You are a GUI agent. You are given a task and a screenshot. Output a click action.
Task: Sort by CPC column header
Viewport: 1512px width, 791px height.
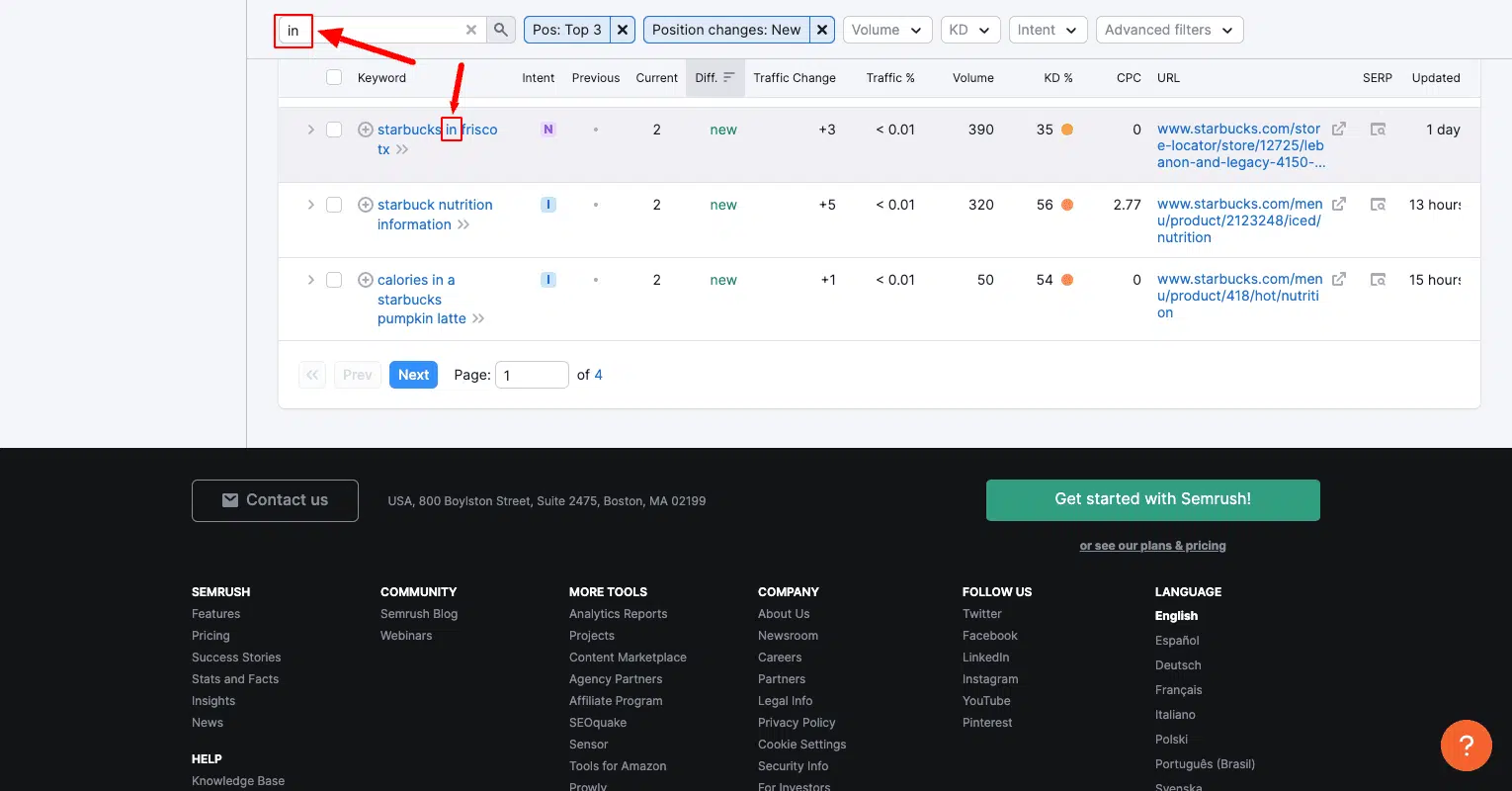point(1129,78)
